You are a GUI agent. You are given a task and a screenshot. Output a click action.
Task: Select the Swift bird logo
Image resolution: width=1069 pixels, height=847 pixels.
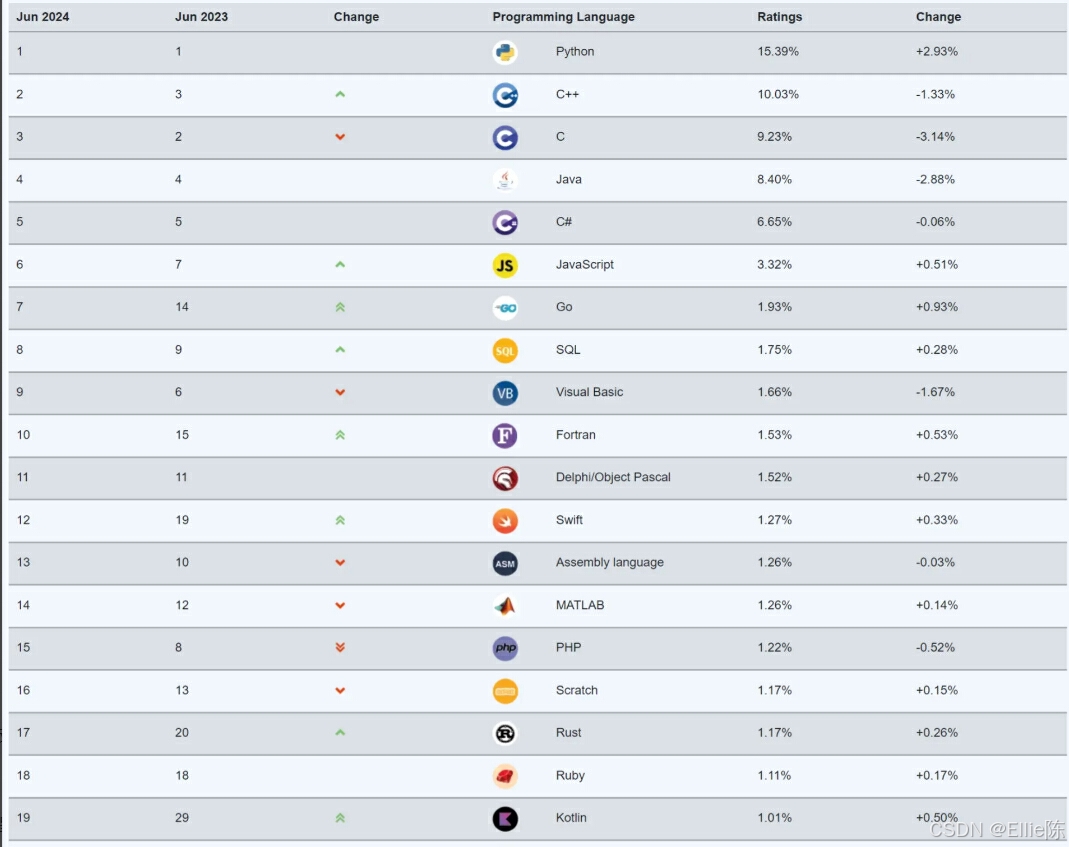pyautogui.click(x=505, y=521)
